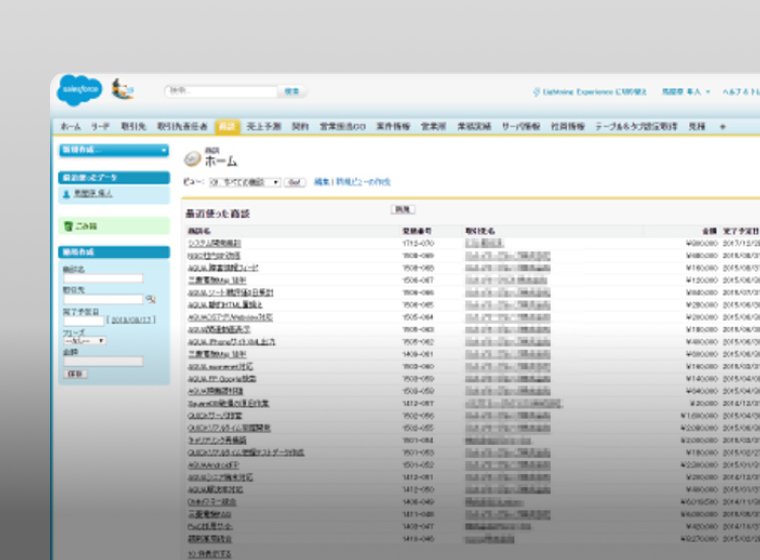Click the 新規 button above the opportunities list
Screen dimensions: 760x560
(403, 209)
